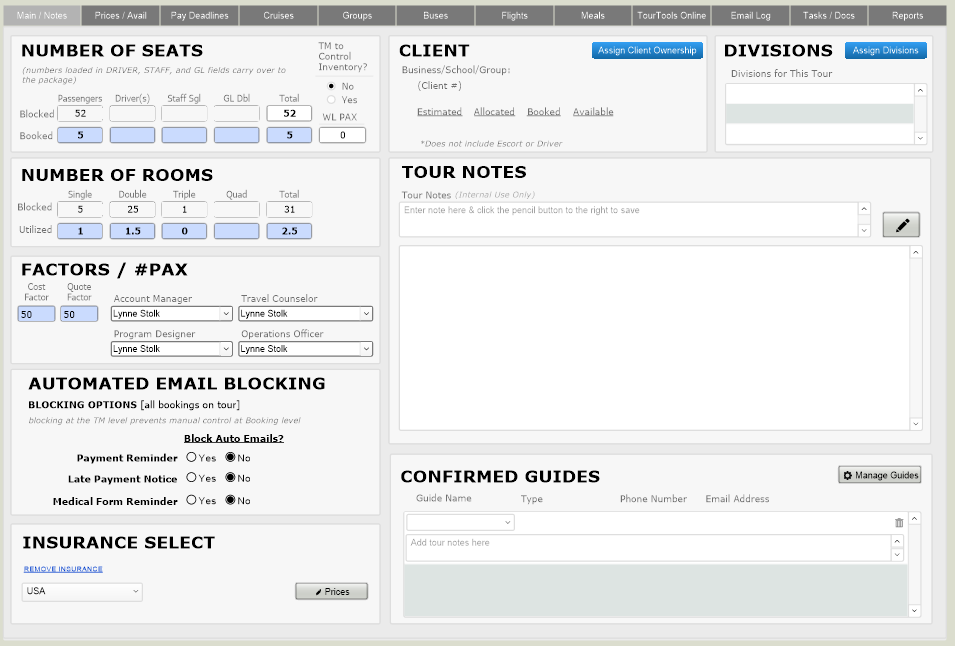Choose No for Medical Form Reminder blocking
The height and width of the screenshot is (646, 955).
pos(230,500)
